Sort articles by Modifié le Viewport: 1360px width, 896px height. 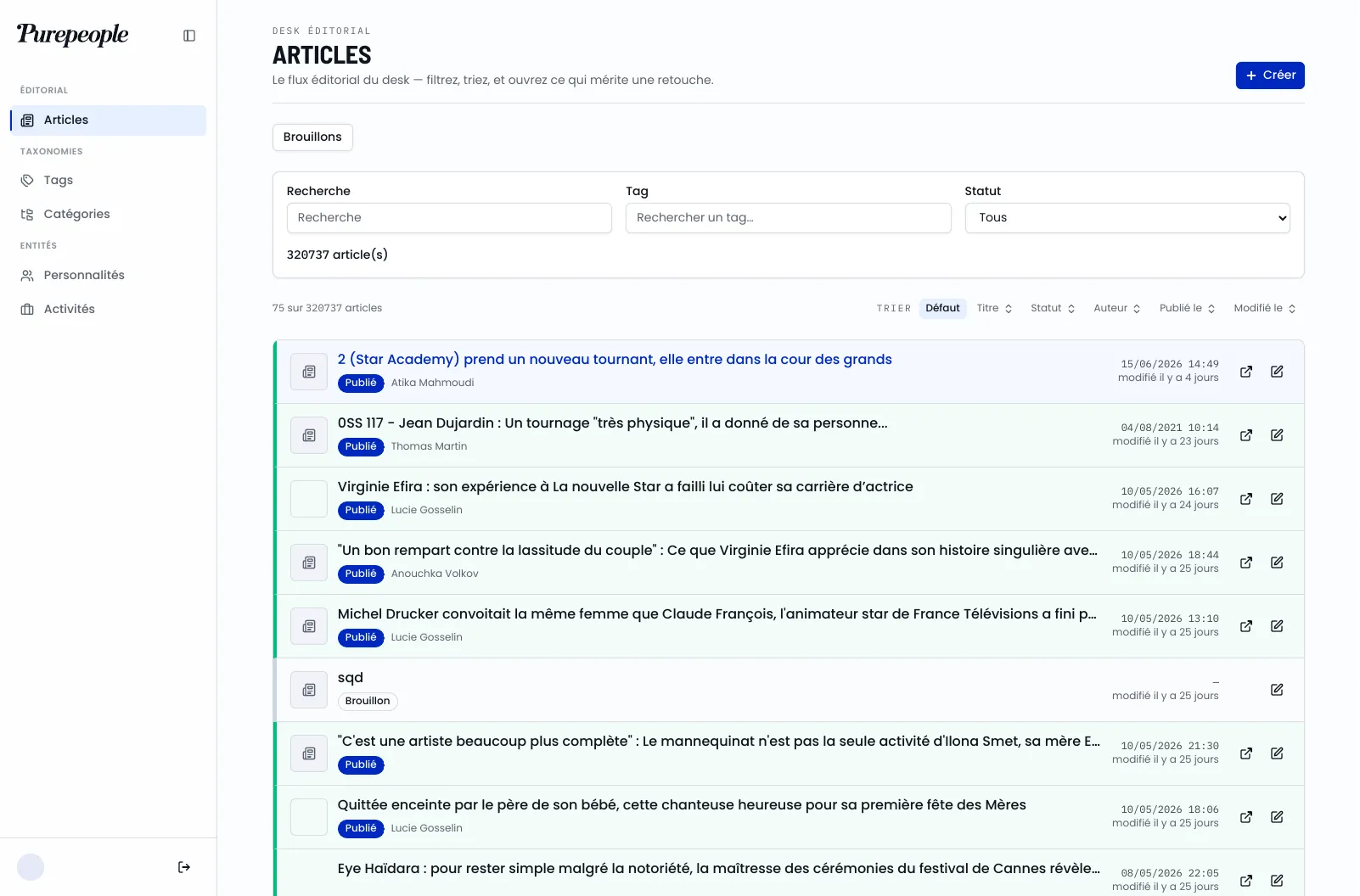1264,309
